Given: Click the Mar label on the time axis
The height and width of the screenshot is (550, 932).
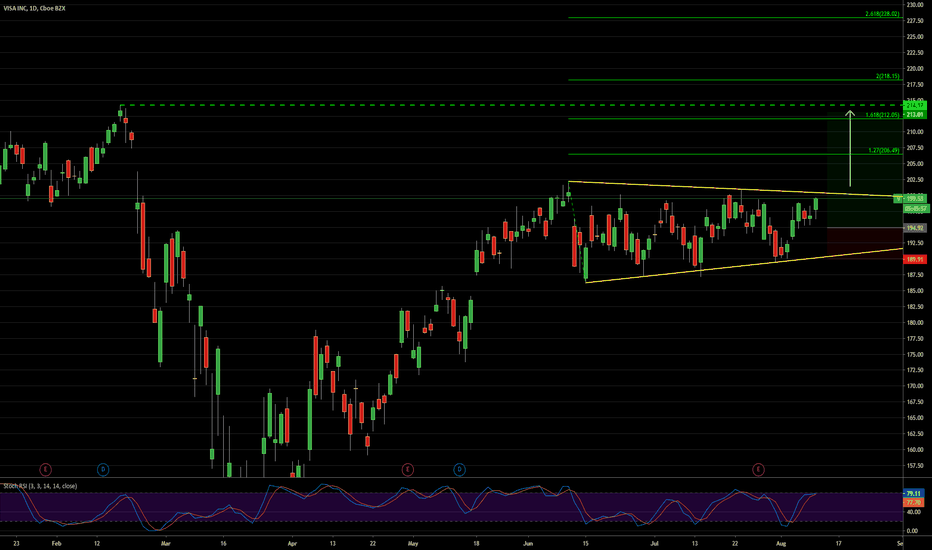Looking at the screenshot, I should [x=166, y=543].
